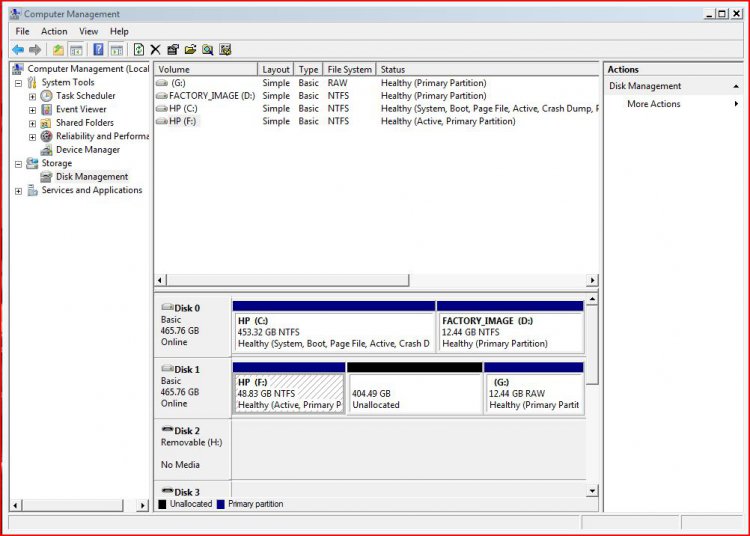Select the Event Viewer icon
750x536 pixels.
tap(46, 109)
